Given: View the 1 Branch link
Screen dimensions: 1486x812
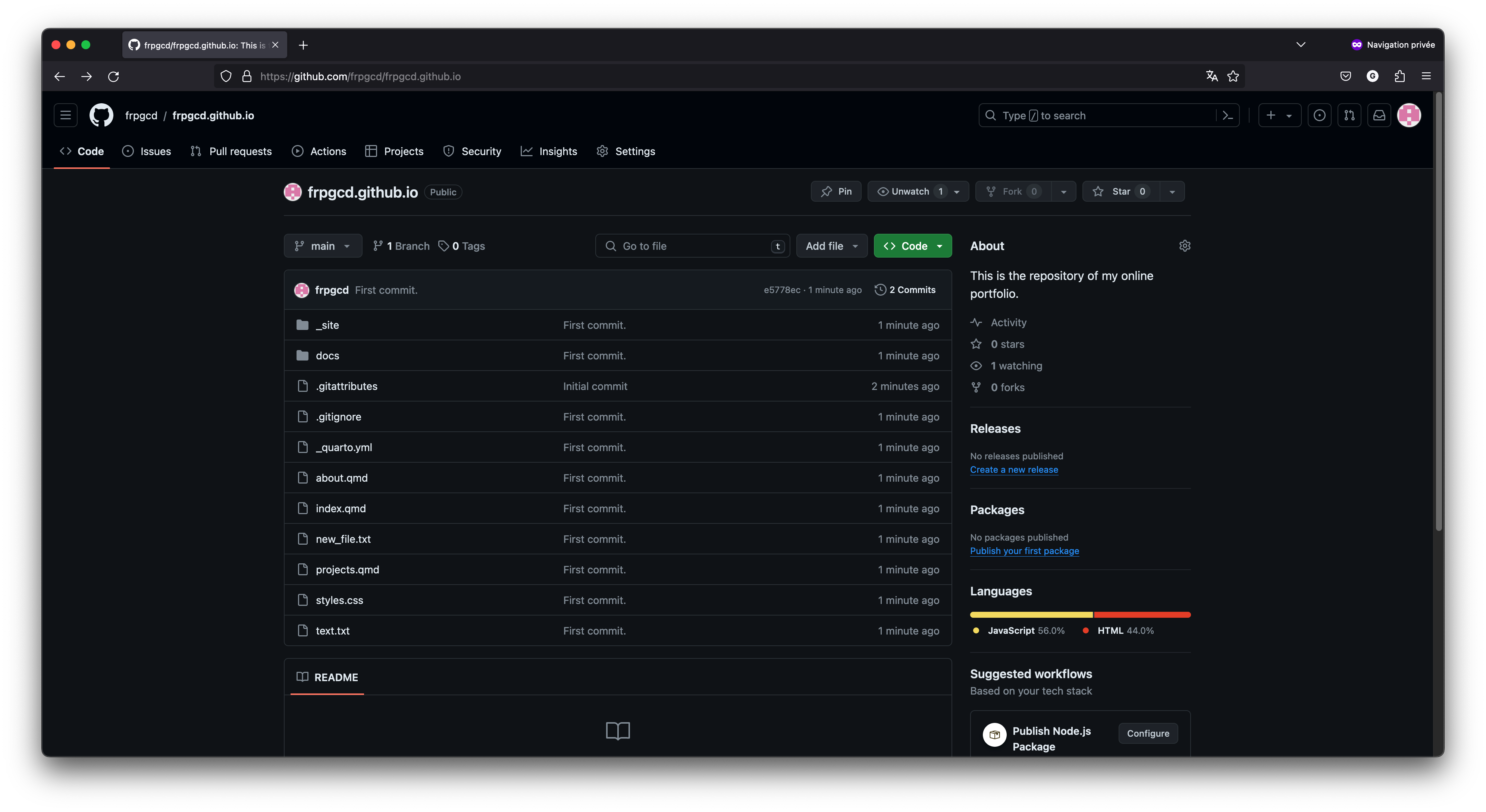Looking at the screenshot, I should 401,246.
